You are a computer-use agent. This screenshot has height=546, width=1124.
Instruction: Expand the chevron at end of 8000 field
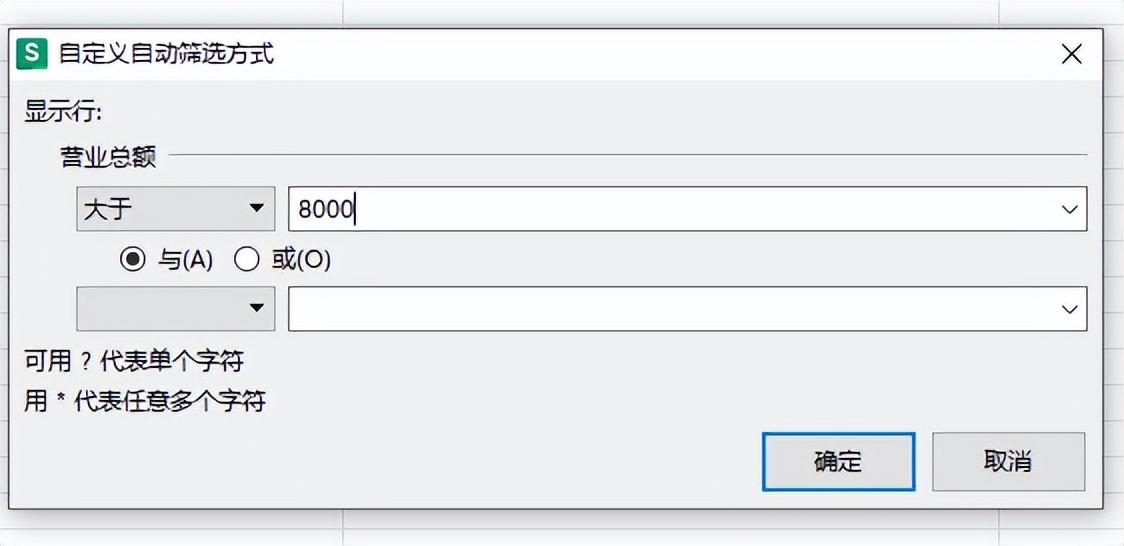pos(1070,209)
